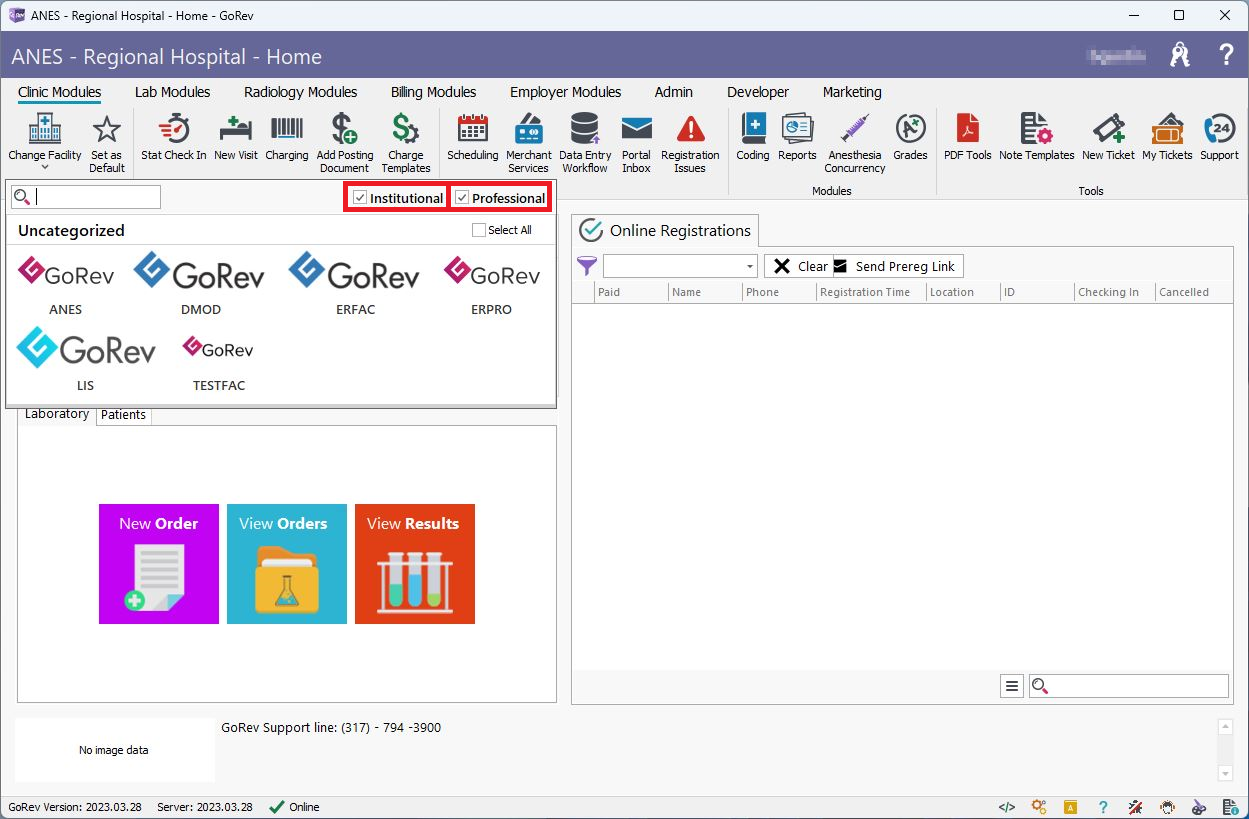Viewport: 1249px width, 819px height.
Task: Open Billing Modules tab
Action: click(433, 92)
